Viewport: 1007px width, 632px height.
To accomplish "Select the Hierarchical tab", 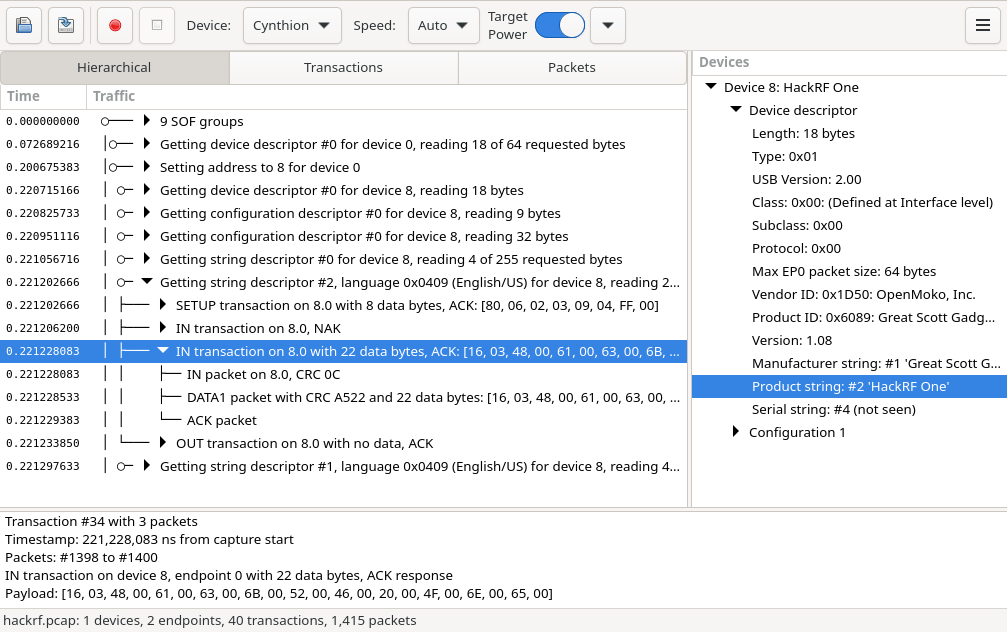I will (114, 67).
